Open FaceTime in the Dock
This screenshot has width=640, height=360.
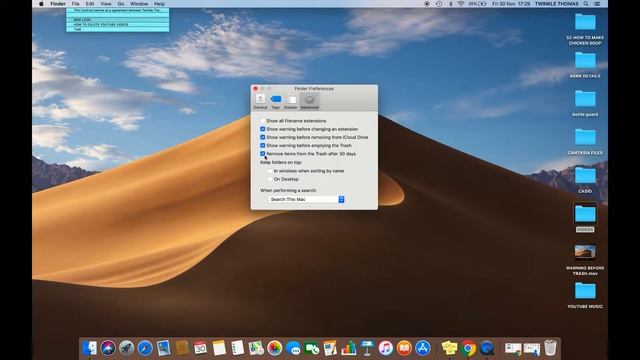pyautogui.click(x=311, y=348)
